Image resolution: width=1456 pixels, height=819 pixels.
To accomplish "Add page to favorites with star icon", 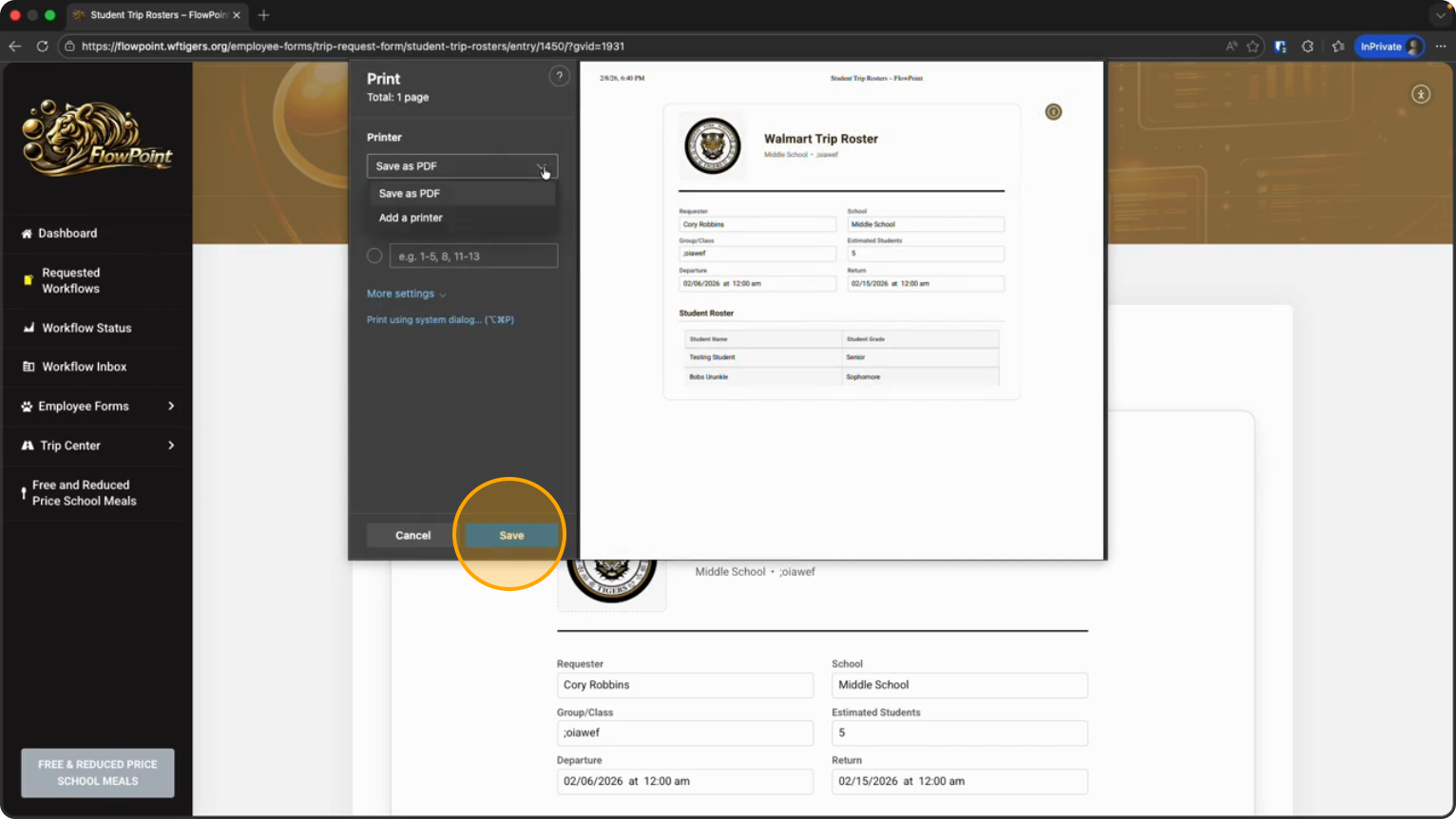I will tap(1253, 46).
